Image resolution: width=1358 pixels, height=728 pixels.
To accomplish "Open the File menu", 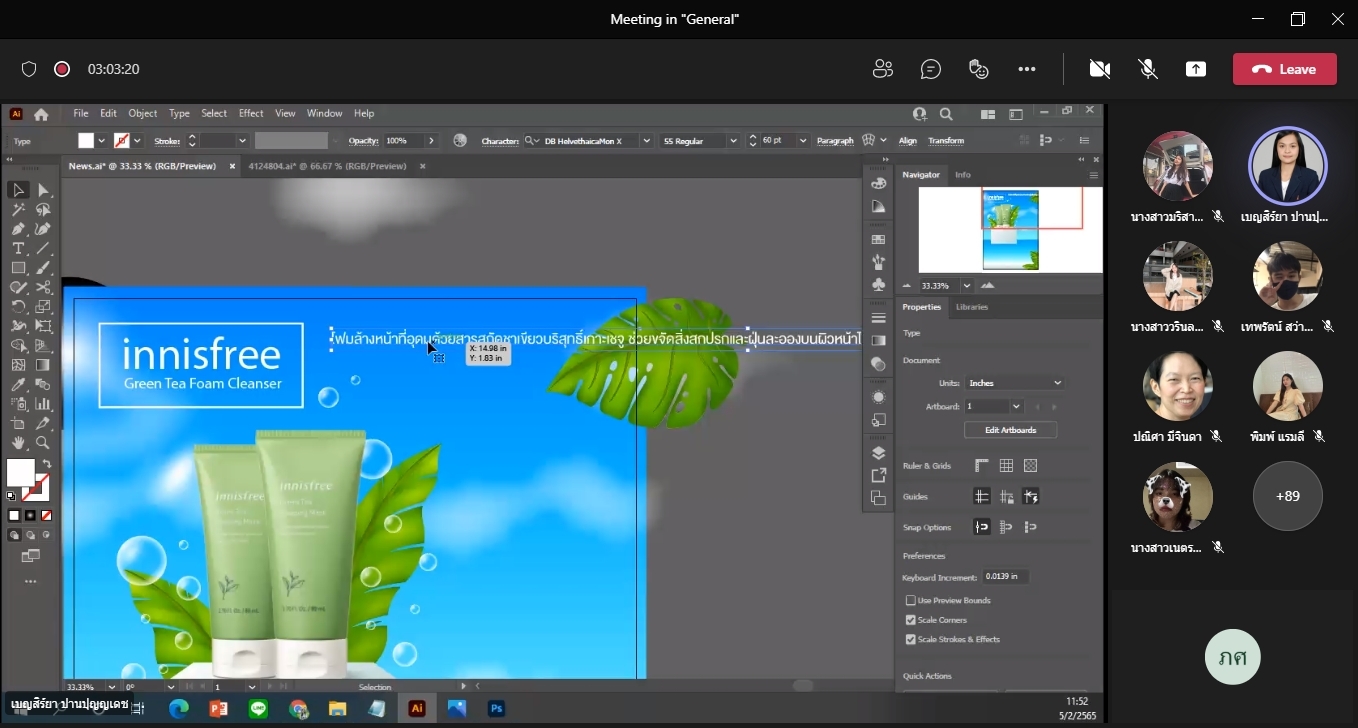I will [x=81, y=114].
